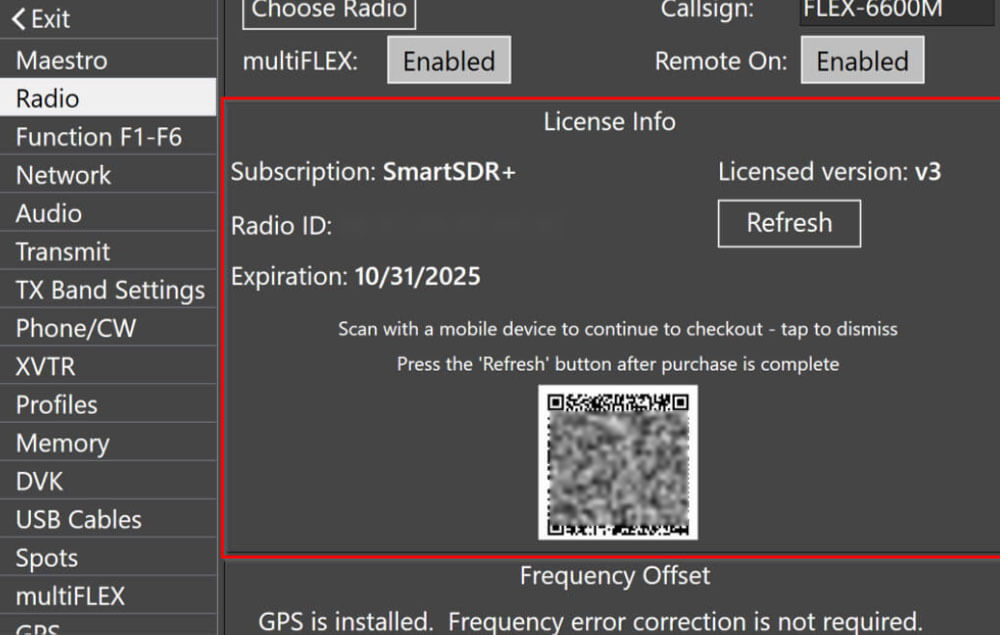1000x635 pixels.
Task: Open the Spots settings page
Action: (x=47, y=557)
